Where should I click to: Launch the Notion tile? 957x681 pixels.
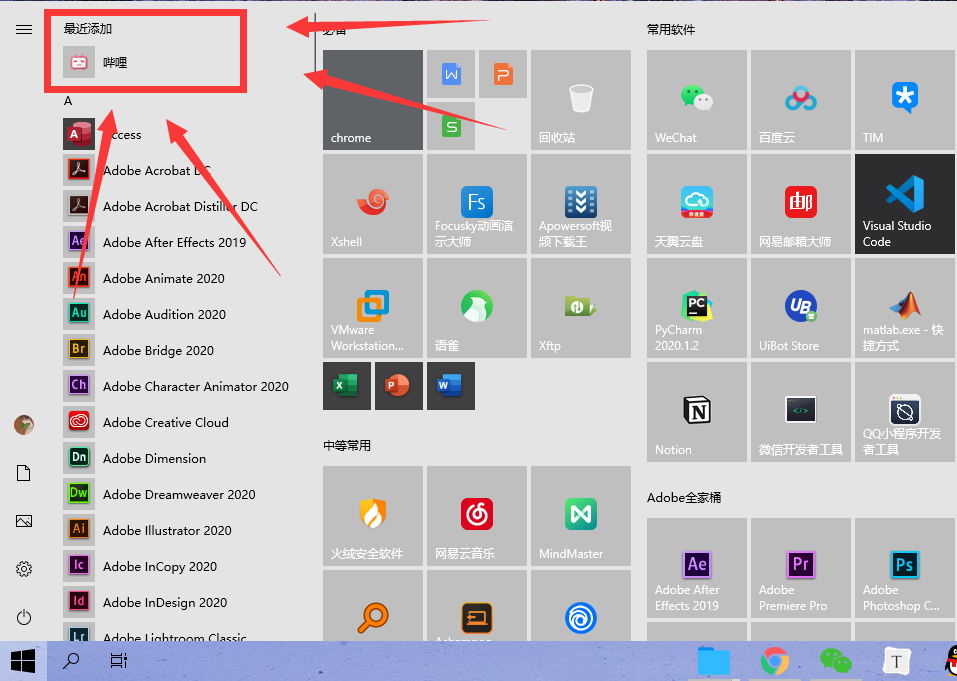click(697, 412)
